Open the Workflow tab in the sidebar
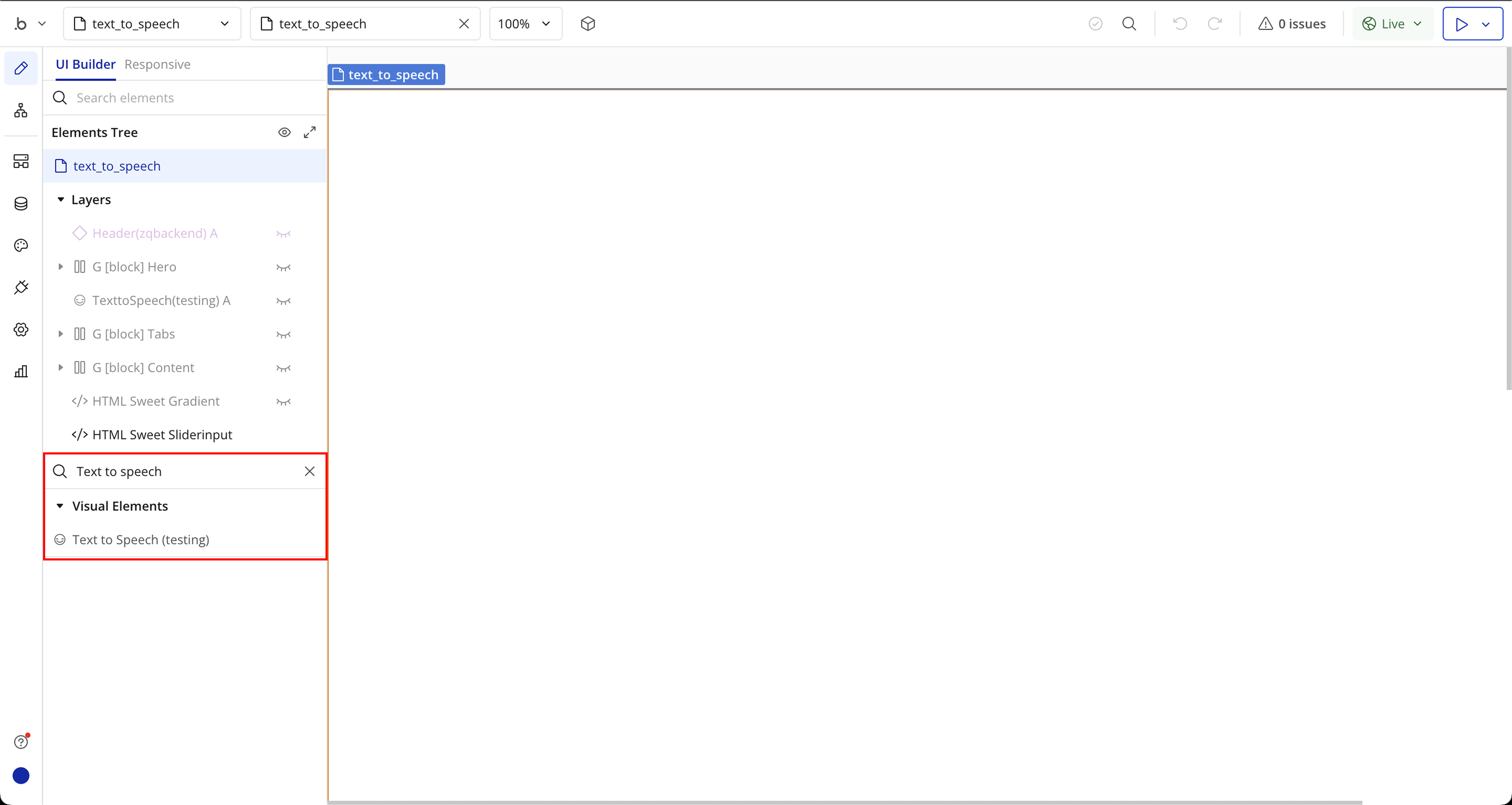This screenshot has width=1512, height=805. (x=21, y=110)
